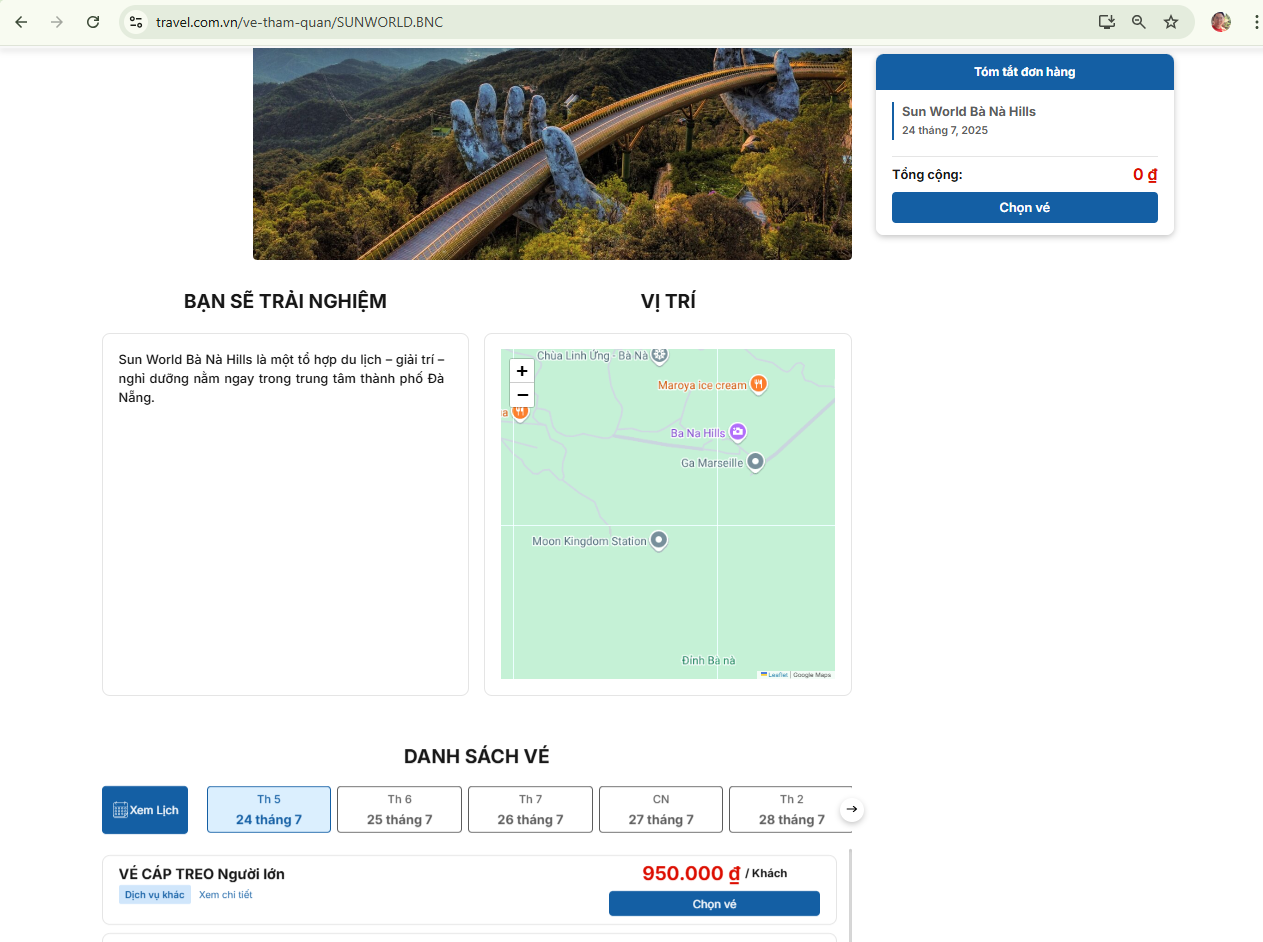The width and height of the screenshot is (1263, 942).
Task: Open the Xem Lịch calendar button
Action: [x=145, y=810]
